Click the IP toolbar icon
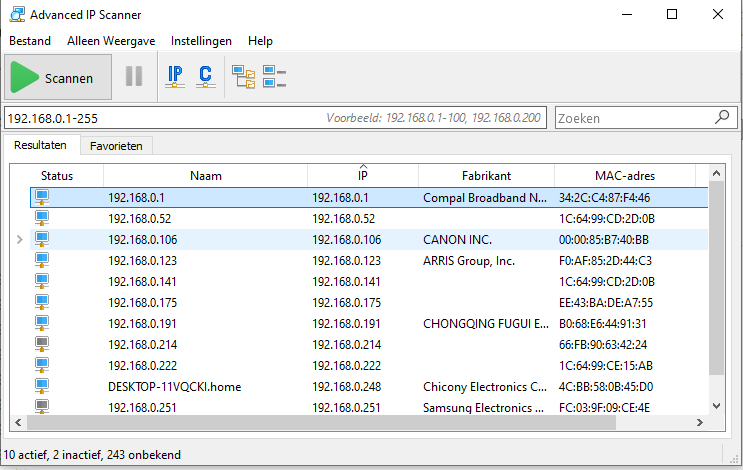 pos(175,76)
